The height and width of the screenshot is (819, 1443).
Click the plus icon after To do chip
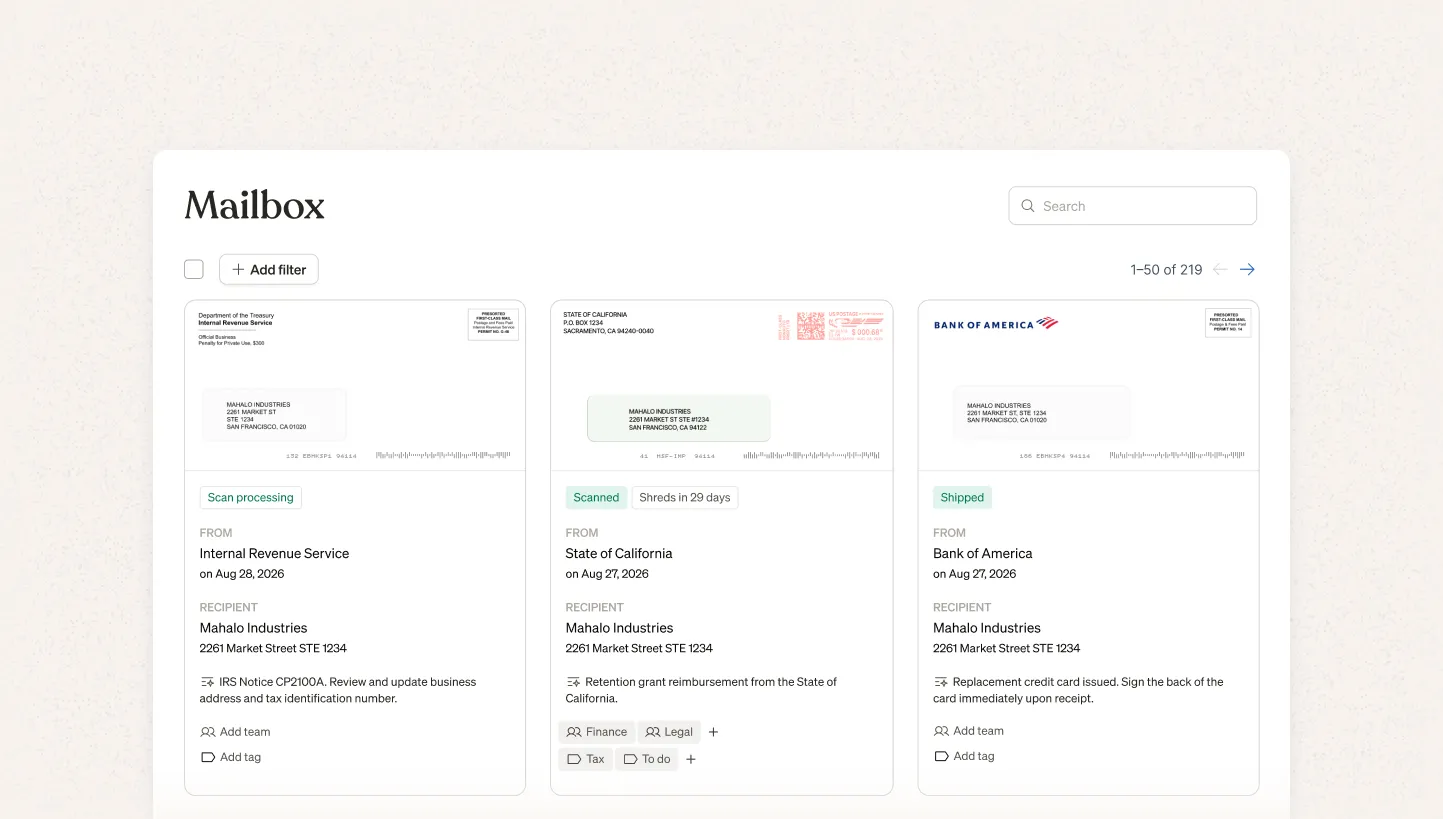pyautogui.click(x=691, y=759)
